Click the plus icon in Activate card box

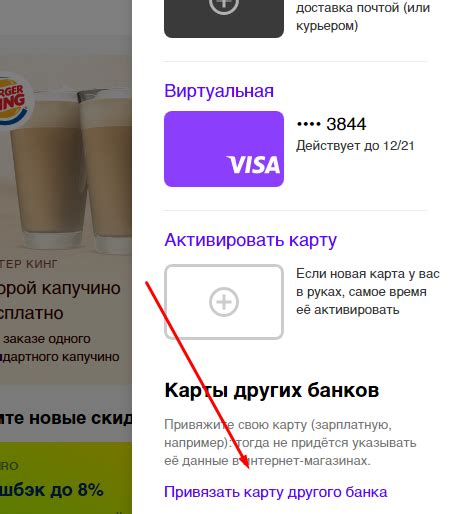click(x=224, y=302)
